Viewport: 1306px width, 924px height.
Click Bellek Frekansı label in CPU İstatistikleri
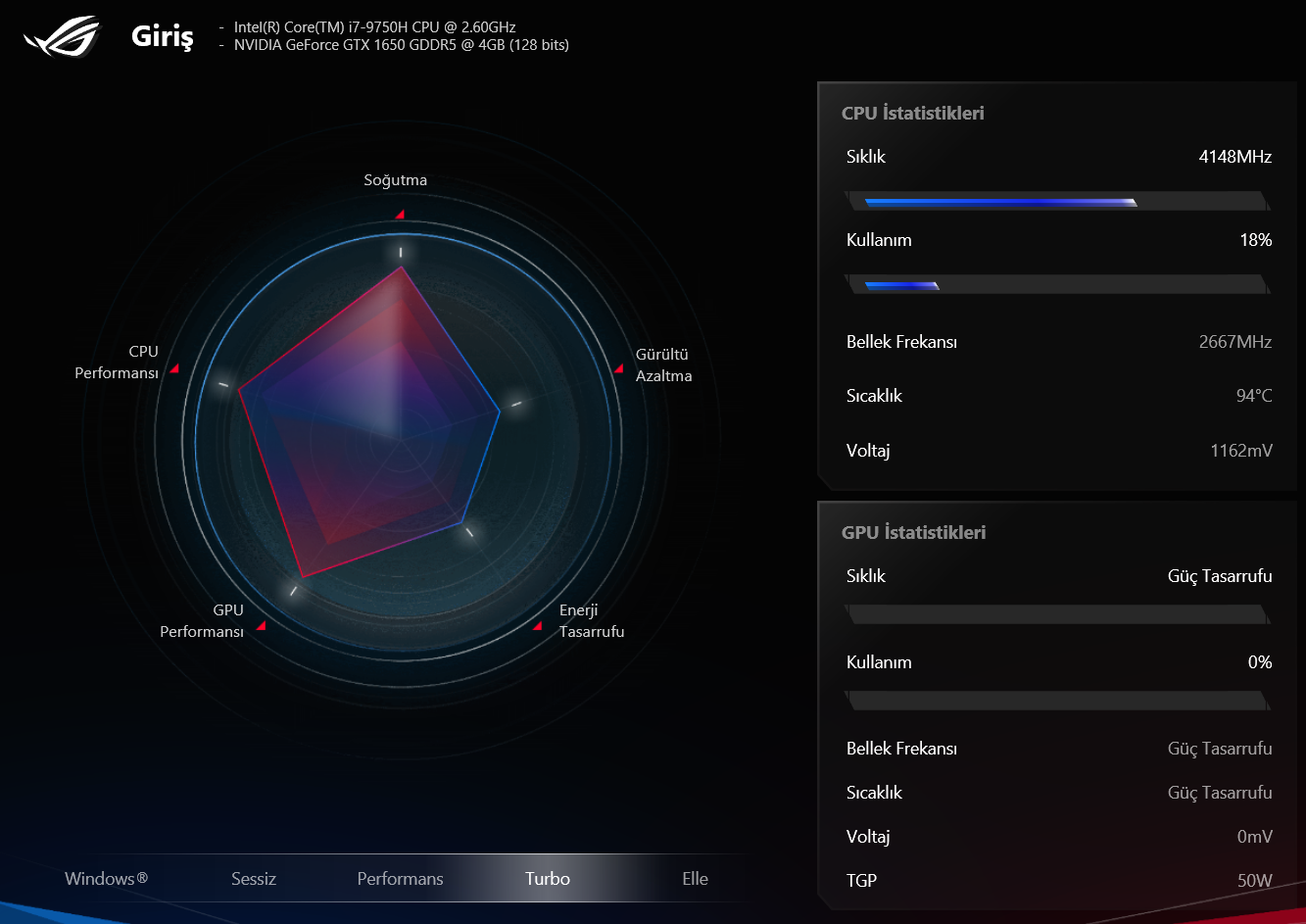coord(901,342)
